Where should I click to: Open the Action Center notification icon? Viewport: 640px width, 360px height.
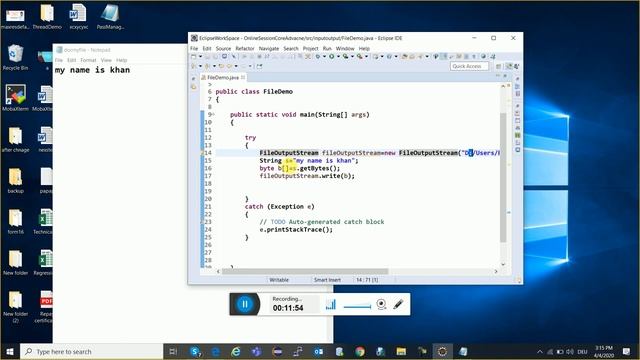point(627,351)
